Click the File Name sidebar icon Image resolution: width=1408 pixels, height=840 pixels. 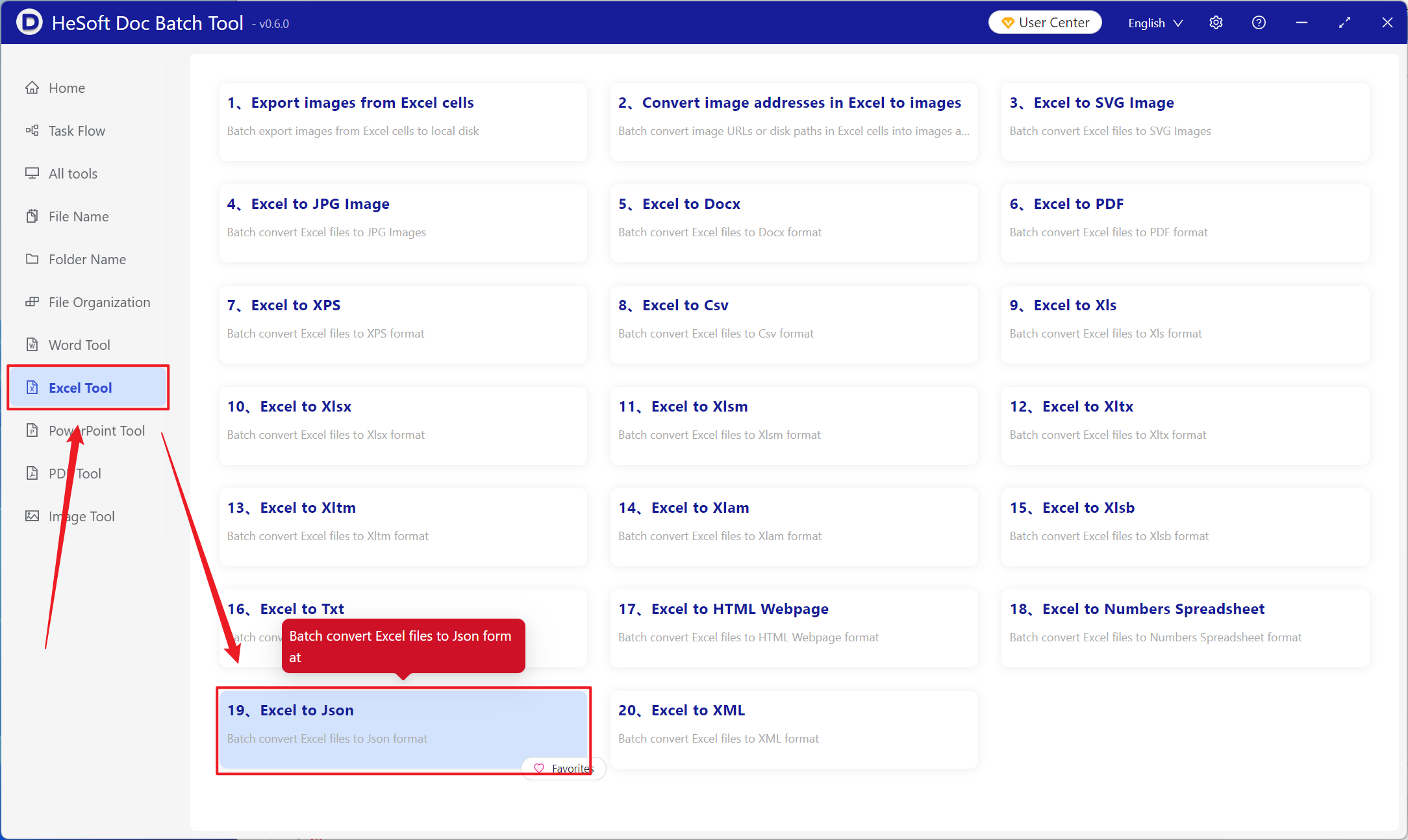(32, 216)
